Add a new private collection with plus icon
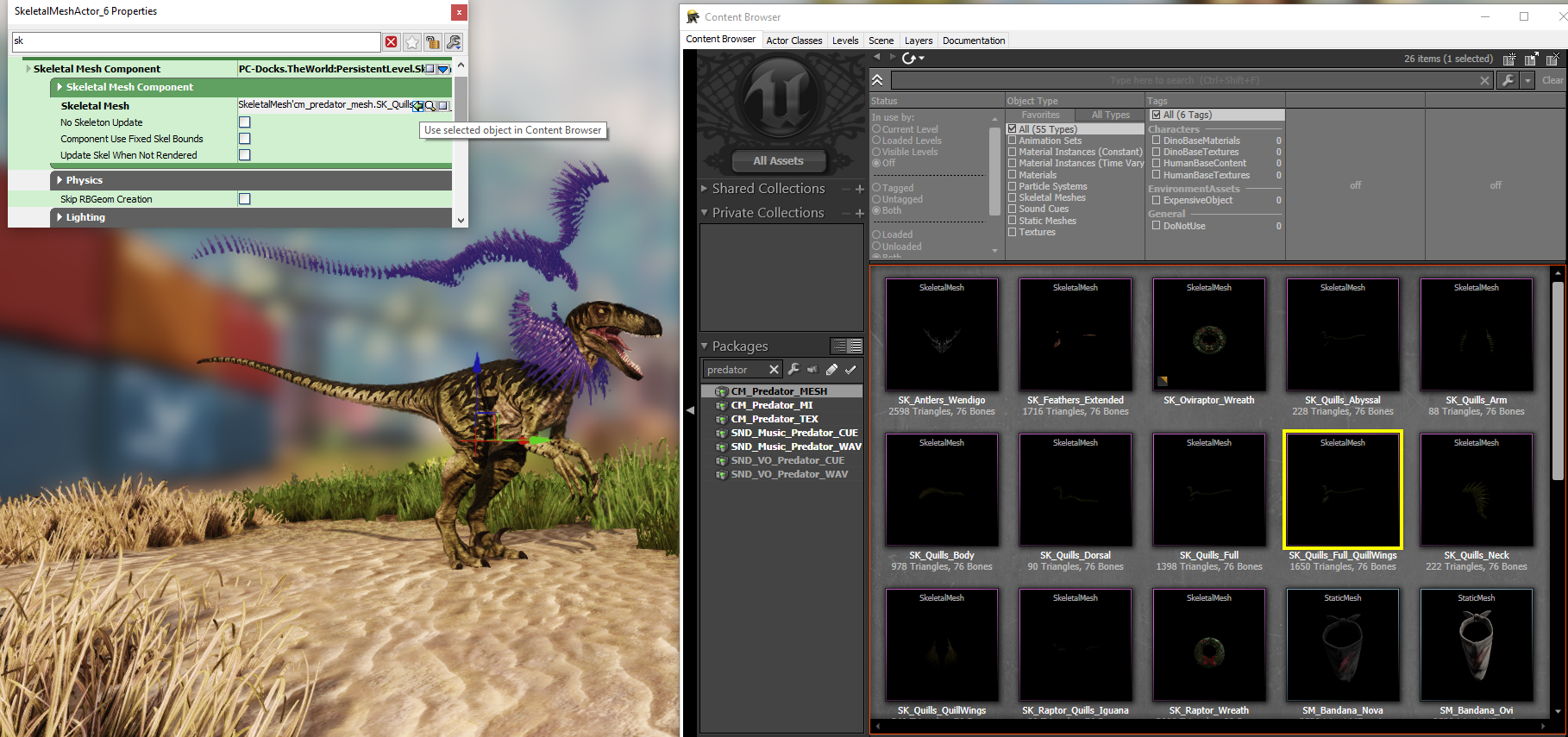Viewport: 1568px width, 737px height. (x=859, y=213)
